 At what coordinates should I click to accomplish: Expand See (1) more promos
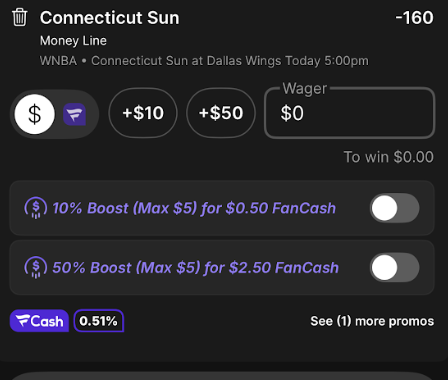click(x=372, y=321)
